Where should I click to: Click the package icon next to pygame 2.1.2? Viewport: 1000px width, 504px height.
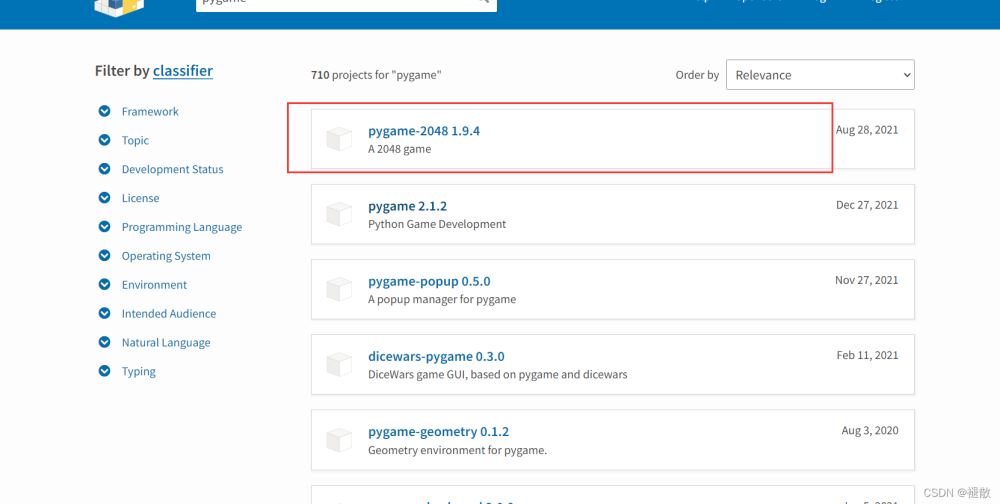(x=340, y=214)
